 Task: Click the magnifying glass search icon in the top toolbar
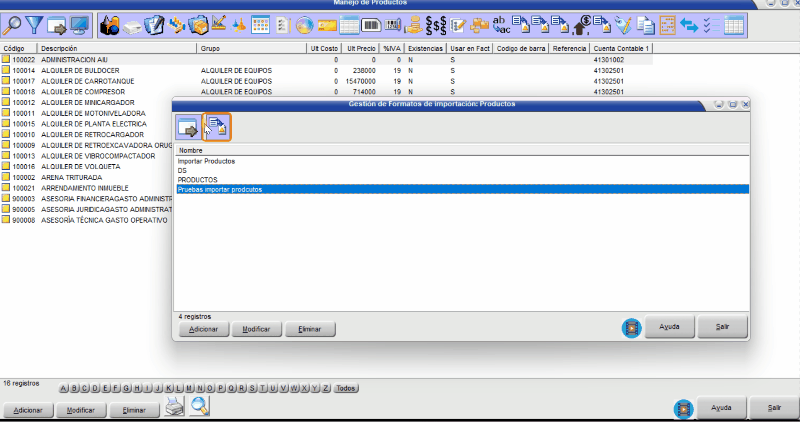[x=14, y=24]
